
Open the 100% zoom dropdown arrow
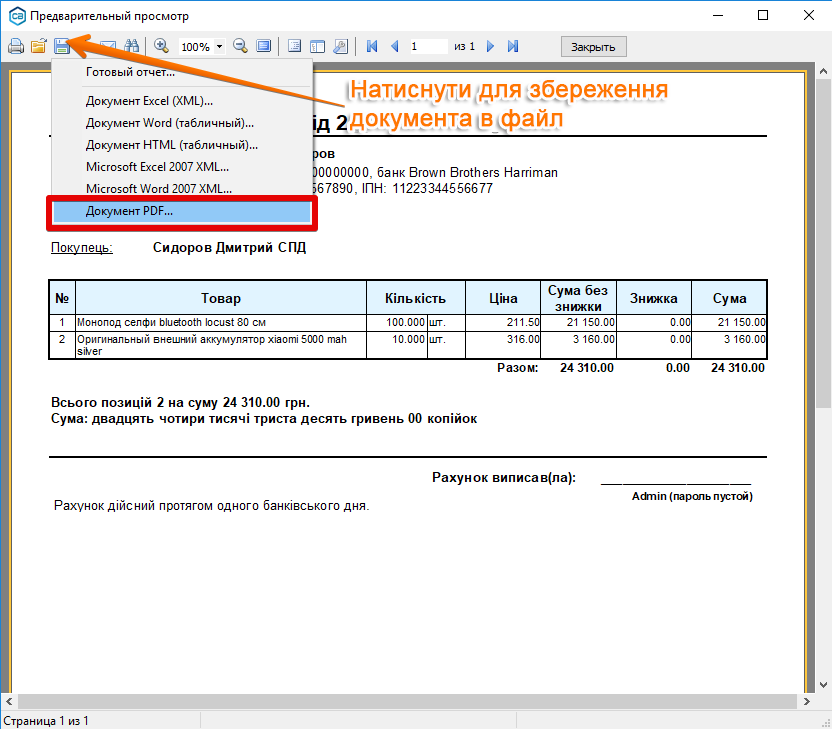[219, 47]
